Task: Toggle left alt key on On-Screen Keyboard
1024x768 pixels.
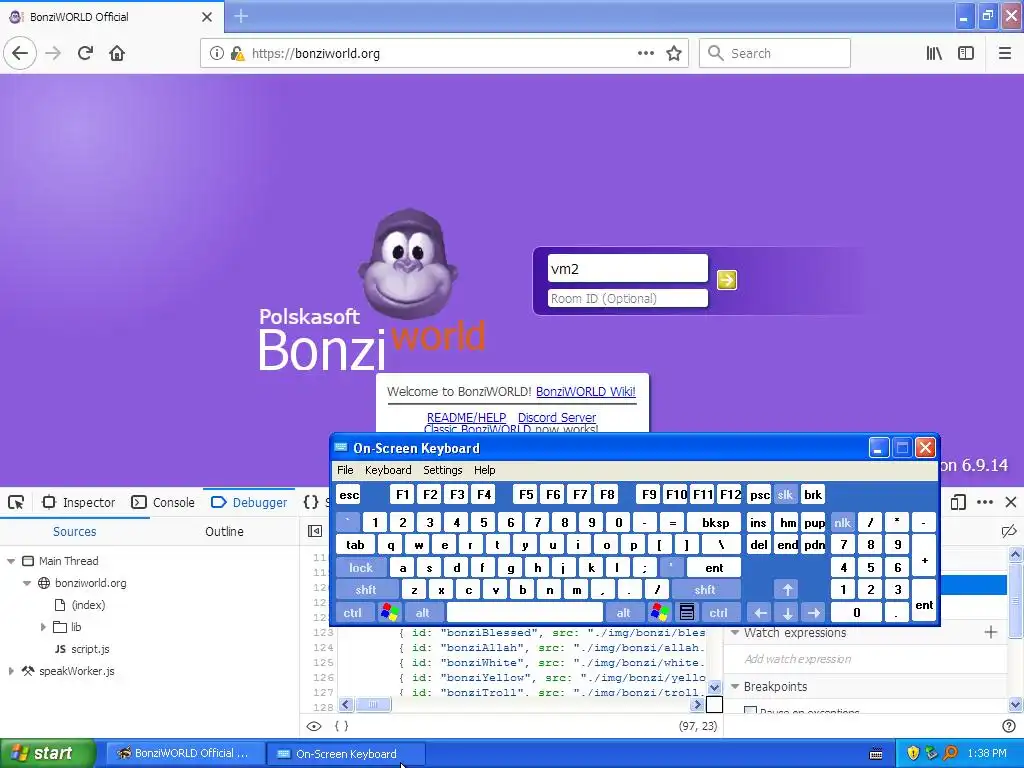Action: 423,613
